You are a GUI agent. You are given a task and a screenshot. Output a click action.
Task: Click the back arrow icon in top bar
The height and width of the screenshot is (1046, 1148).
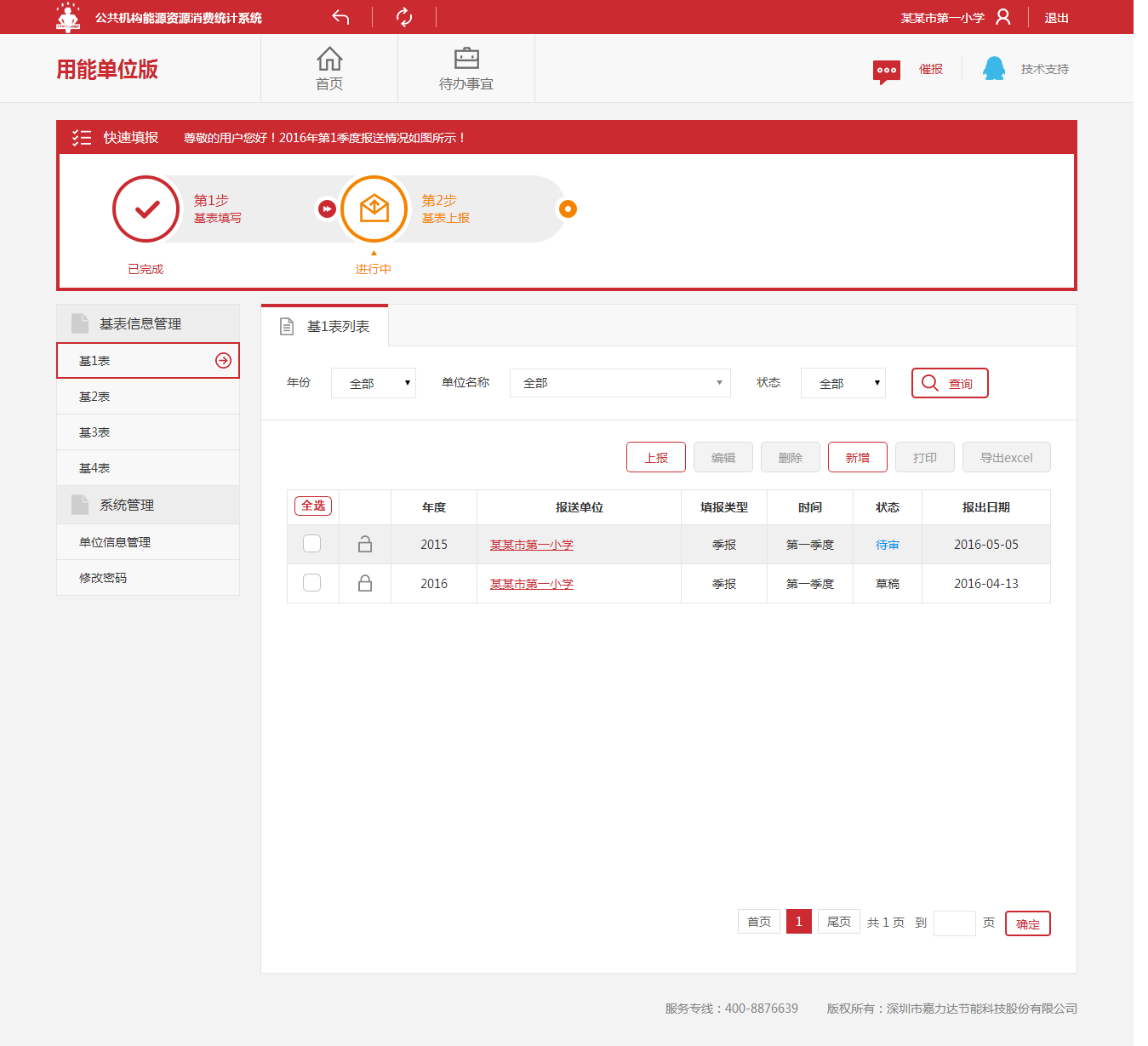click(340, 16)
